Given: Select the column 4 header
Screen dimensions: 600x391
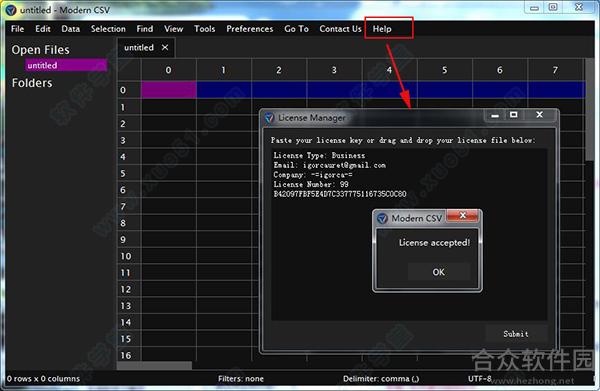Looking at the screenshot, I should [389, 70].
